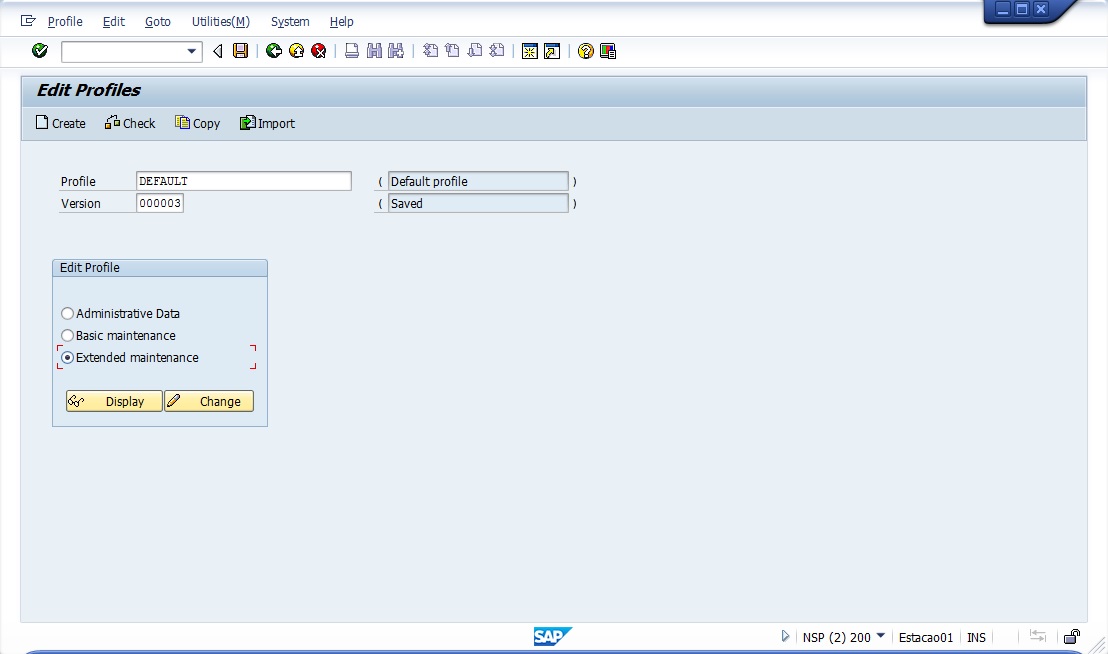Open the Utilities(M) menu
The height and width of the screenshot is (654, 1108).
220,21
